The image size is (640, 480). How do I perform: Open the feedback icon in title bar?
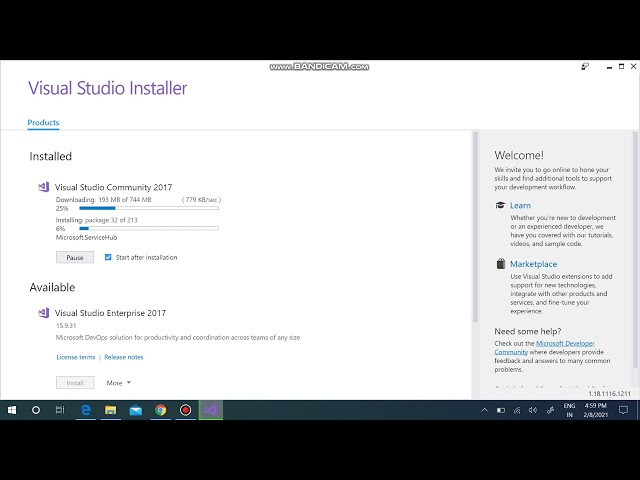click(x=585, y=67)
